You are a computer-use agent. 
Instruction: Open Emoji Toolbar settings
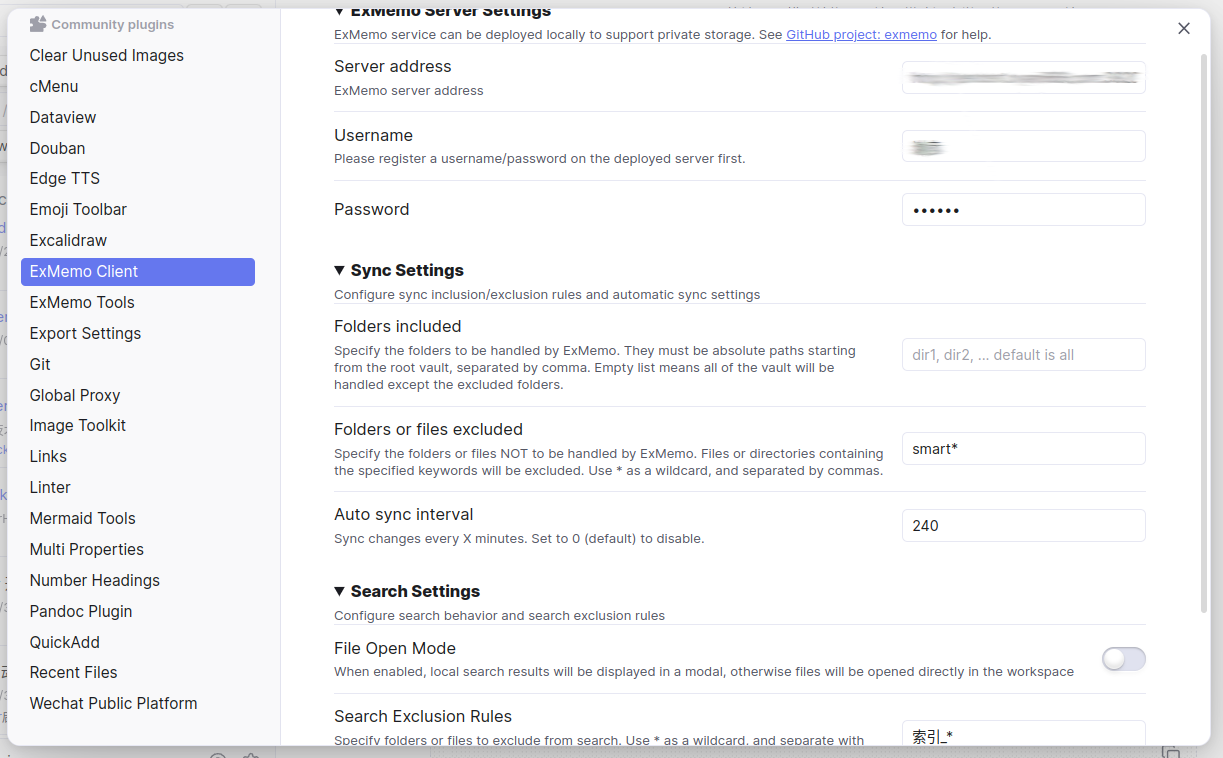click(x=138, y=209)
